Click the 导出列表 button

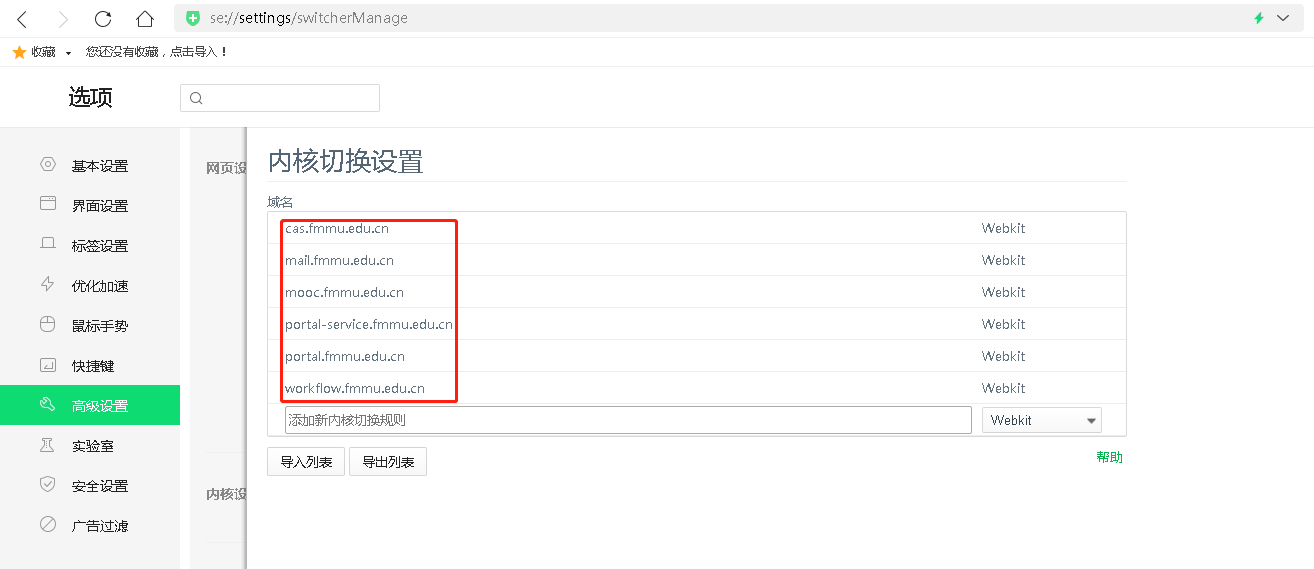(x=388, y=462)
